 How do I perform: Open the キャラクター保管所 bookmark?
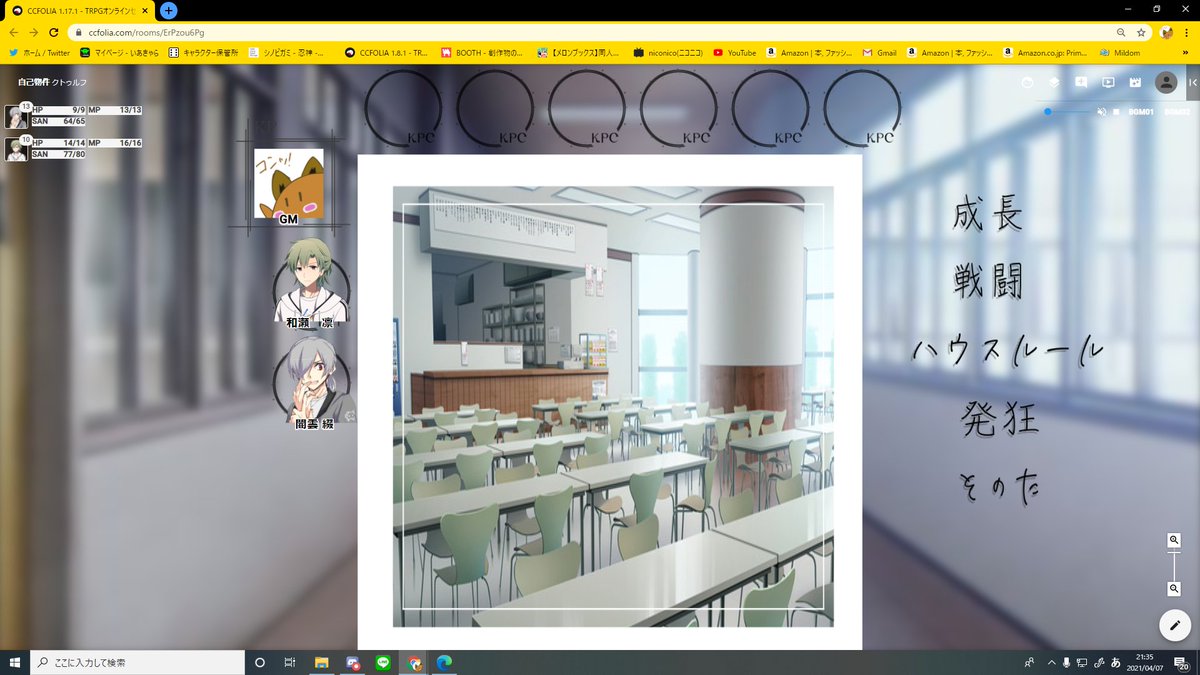tap(203, 52)
